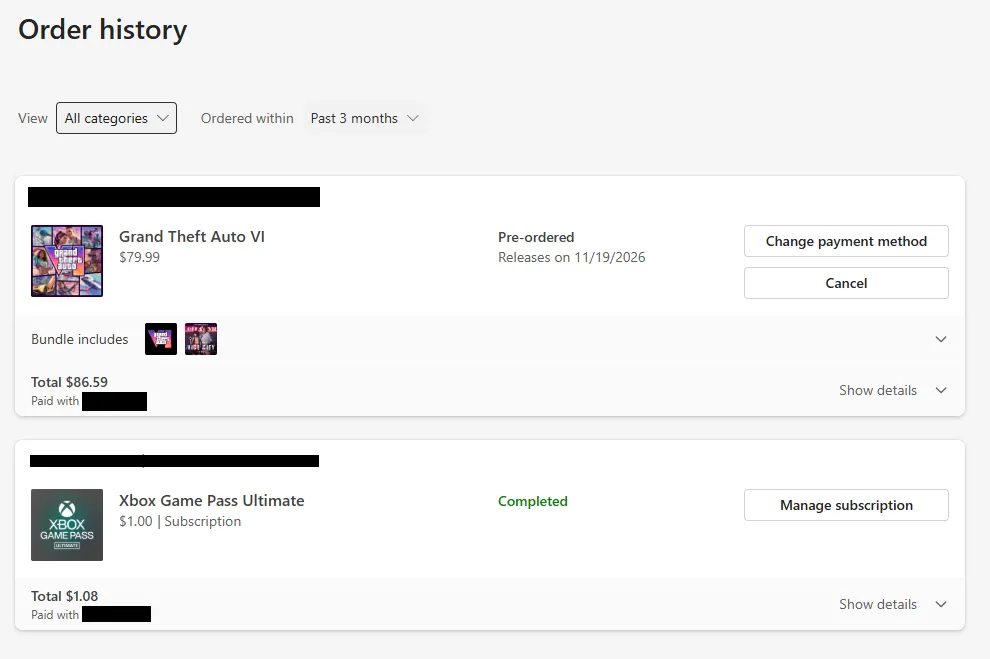Expand the Bundle includes chevron

(x=941, y=339)
